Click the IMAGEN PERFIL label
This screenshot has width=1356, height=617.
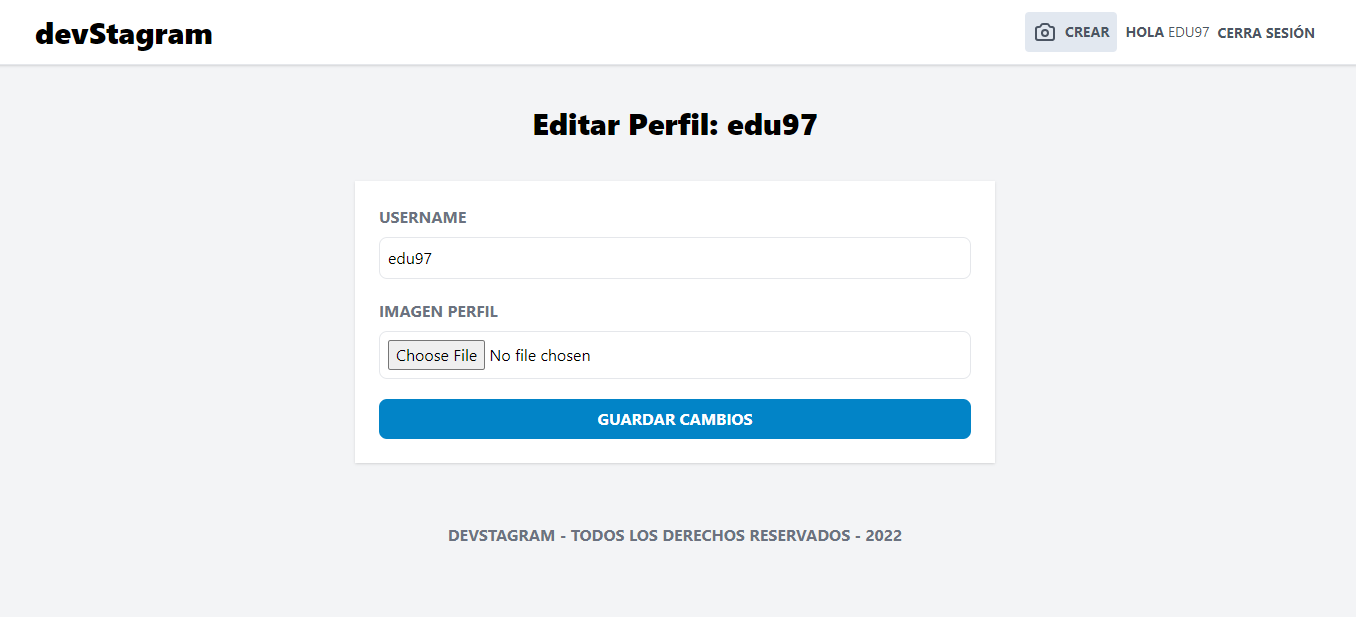point(438,311)
